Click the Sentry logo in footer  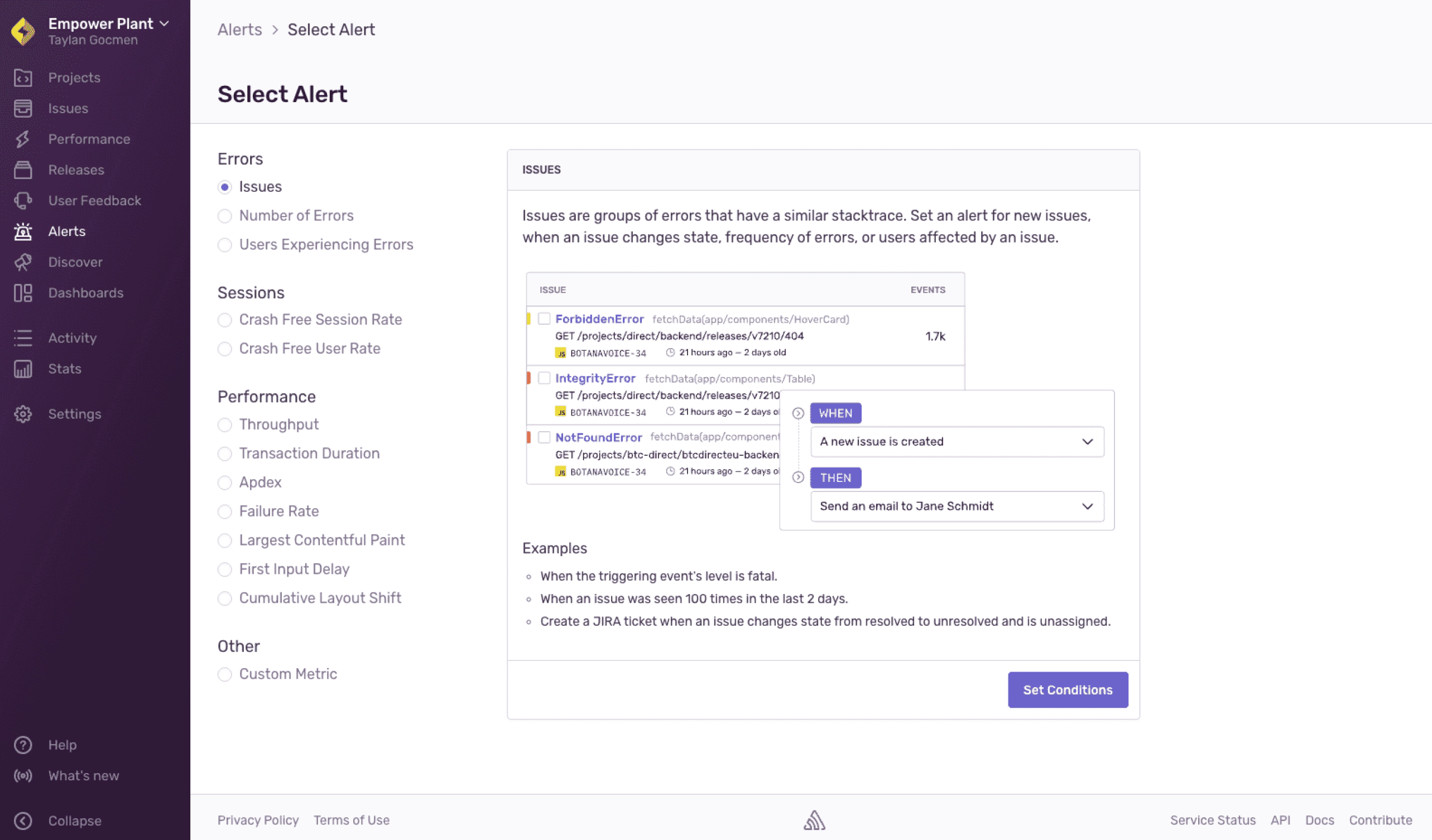814,819
